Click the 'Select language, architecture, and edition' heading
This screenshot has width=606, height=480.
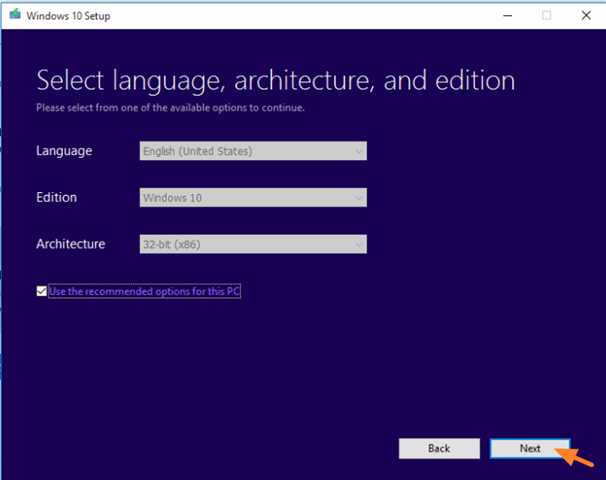coord(276,80)
